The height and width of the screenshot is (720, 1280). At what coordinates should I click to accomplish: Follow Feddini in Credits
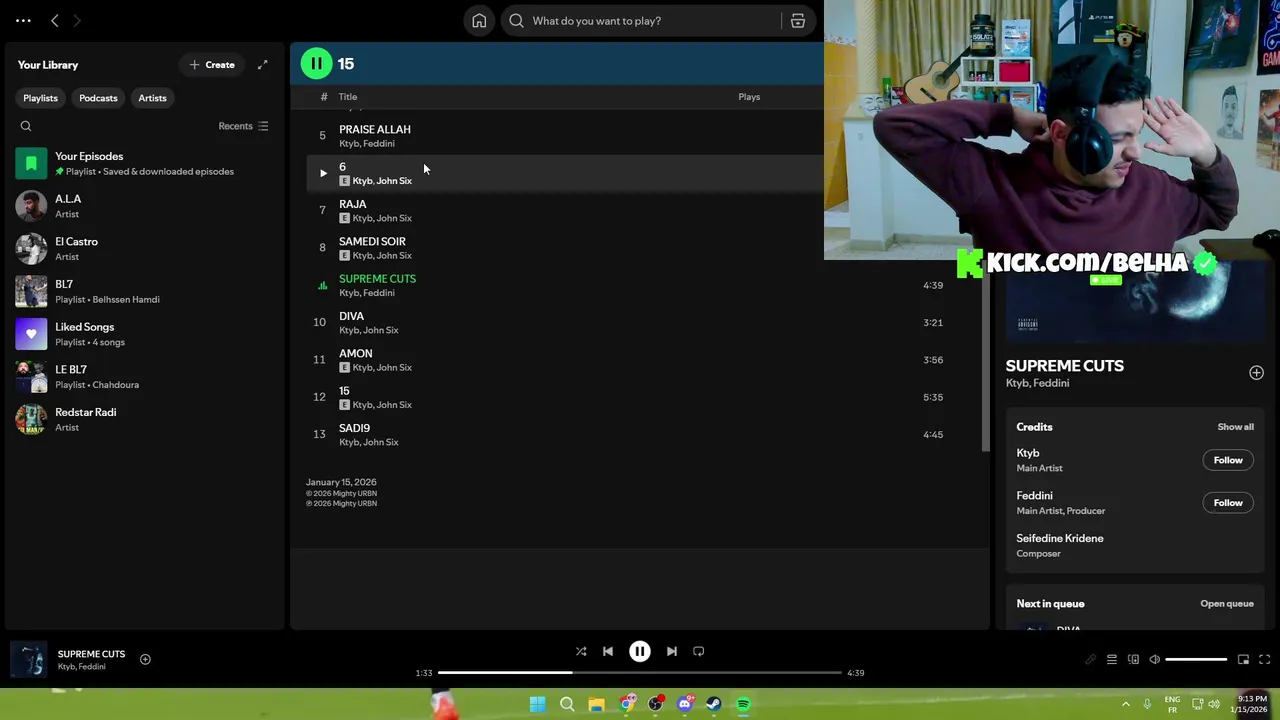point(1228,503)
